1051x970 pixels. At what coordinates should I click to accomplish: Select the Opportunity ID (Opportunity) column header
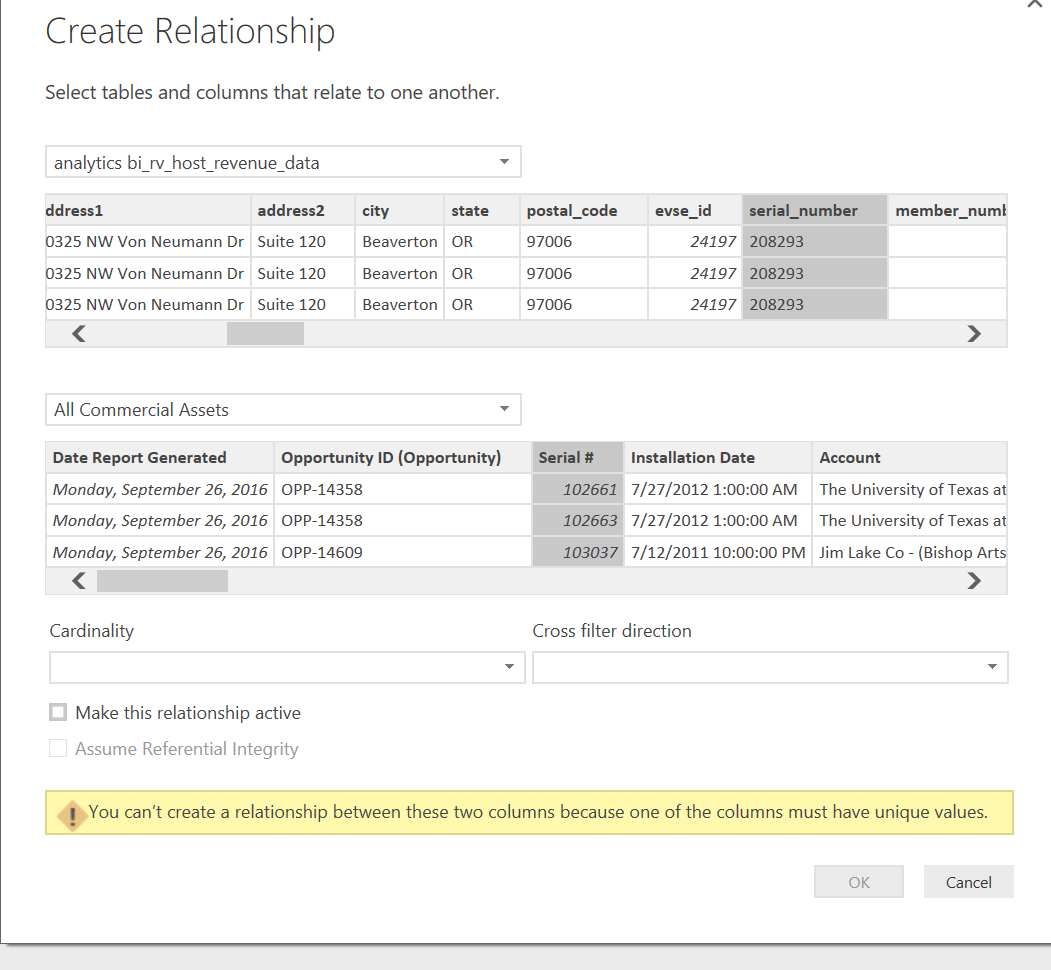tap(403, 458)
